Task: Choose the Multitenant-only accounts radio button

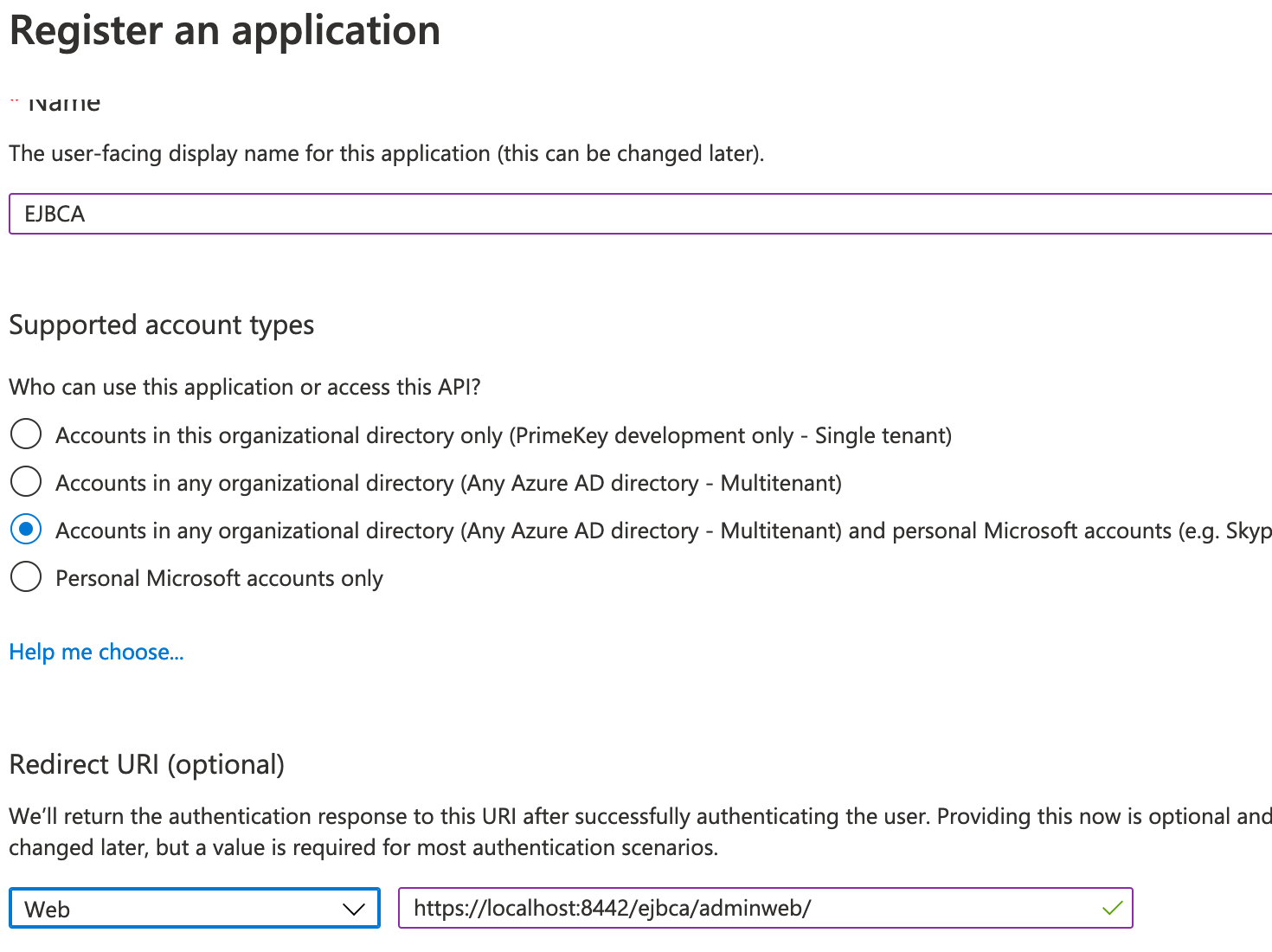Action: click(x=26, y=481)
